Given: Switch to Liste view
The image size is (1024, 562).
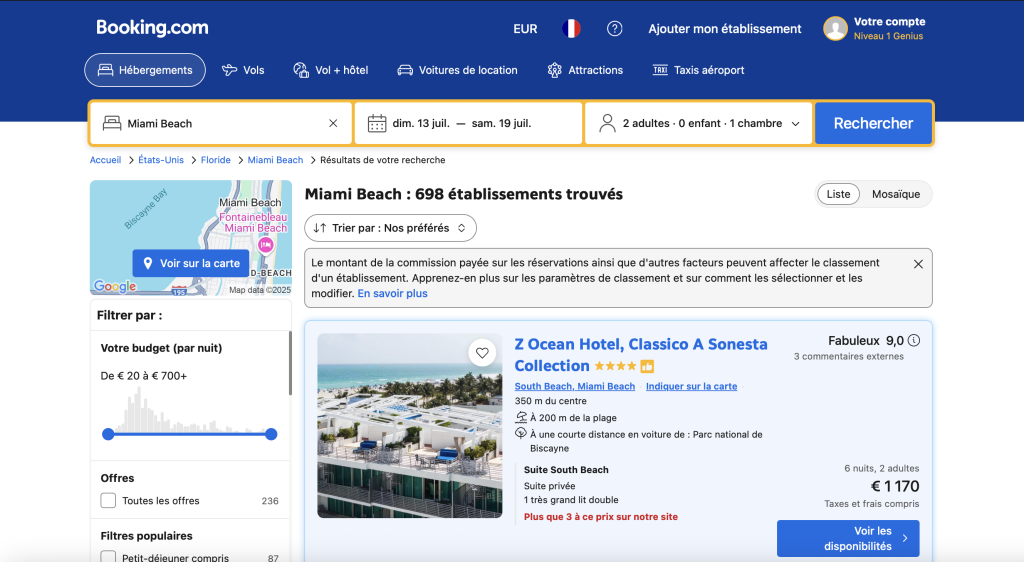Looking at the screenshot, I should tap(839, 194).
